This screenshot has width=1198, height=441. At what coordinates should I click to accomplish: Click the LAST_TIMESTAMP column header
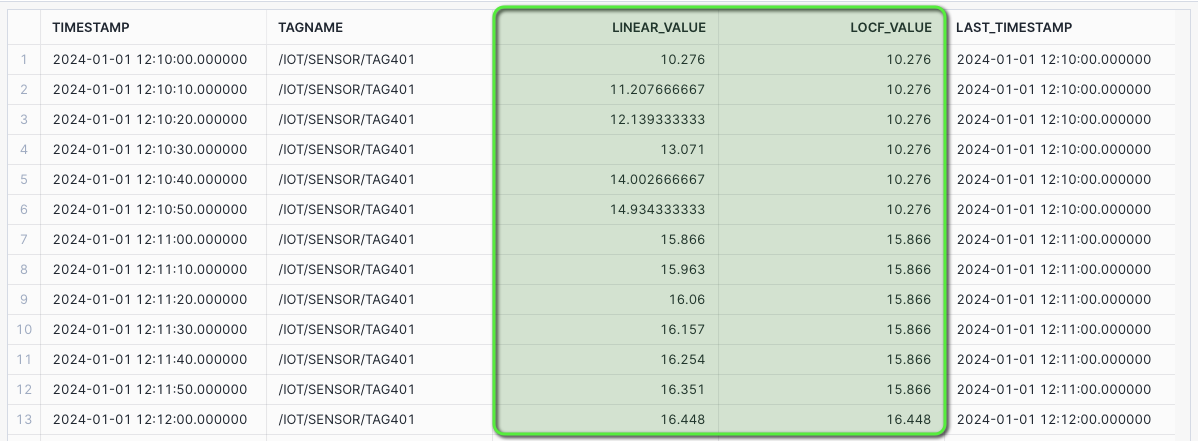[x=1014, y=28]
